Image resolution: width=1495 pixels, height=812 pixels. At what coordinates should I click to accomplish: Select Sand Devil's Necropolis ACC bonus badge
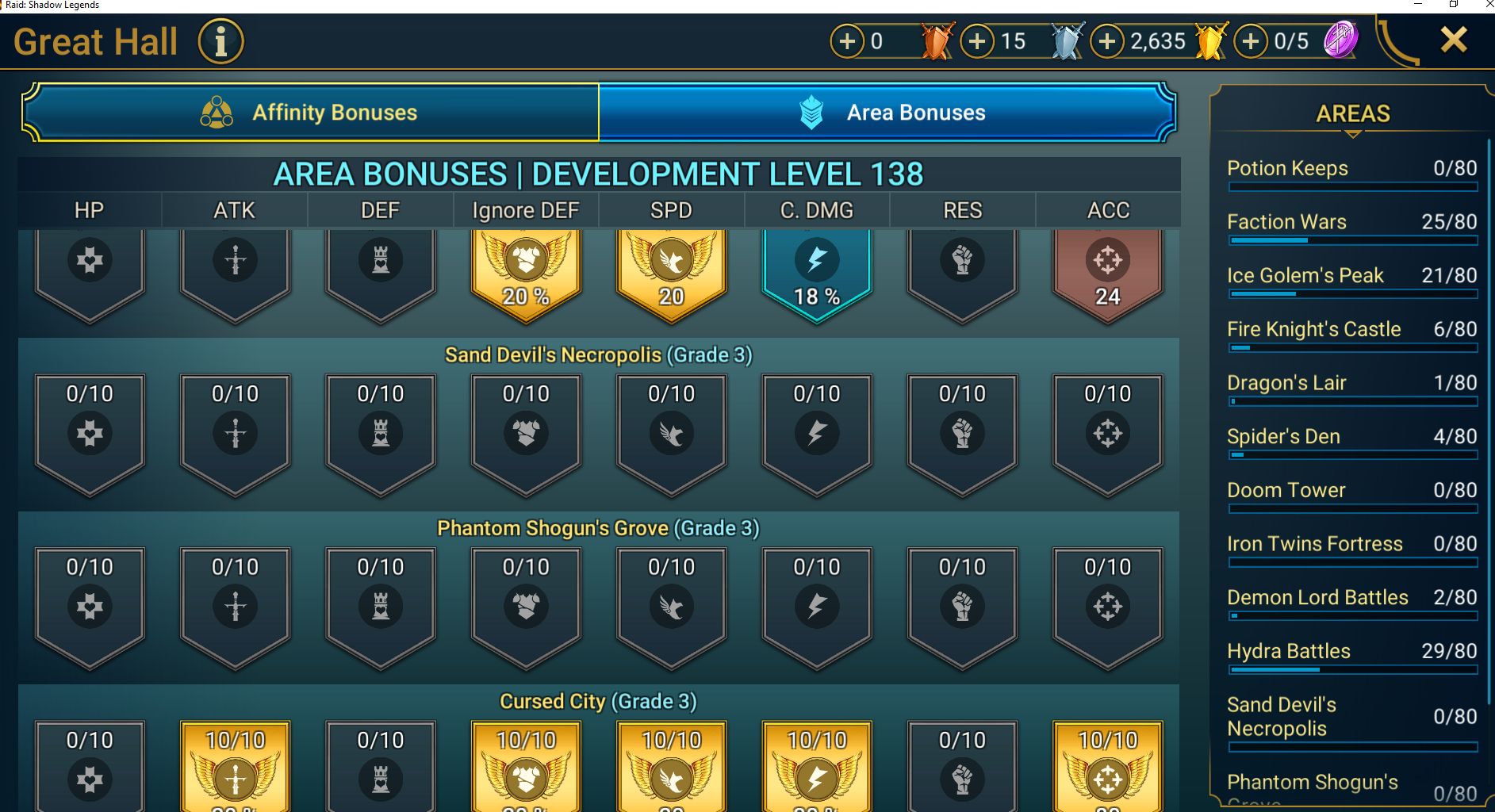point(1108,435)
